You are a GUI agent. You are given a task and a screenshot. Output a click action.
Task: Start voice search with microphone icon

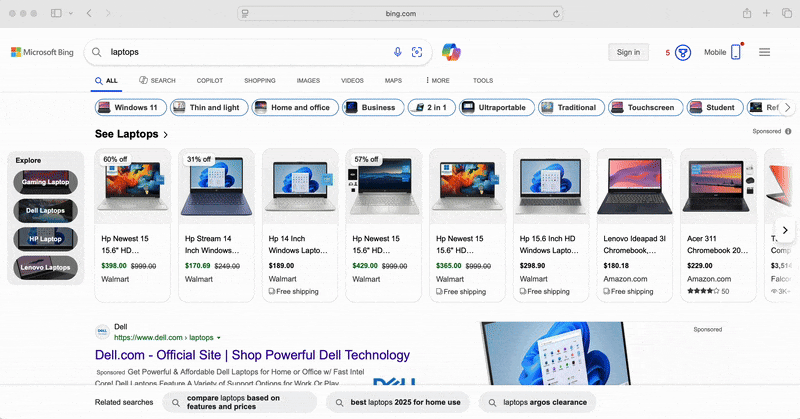pyautogui.click(x=397, y=52)
